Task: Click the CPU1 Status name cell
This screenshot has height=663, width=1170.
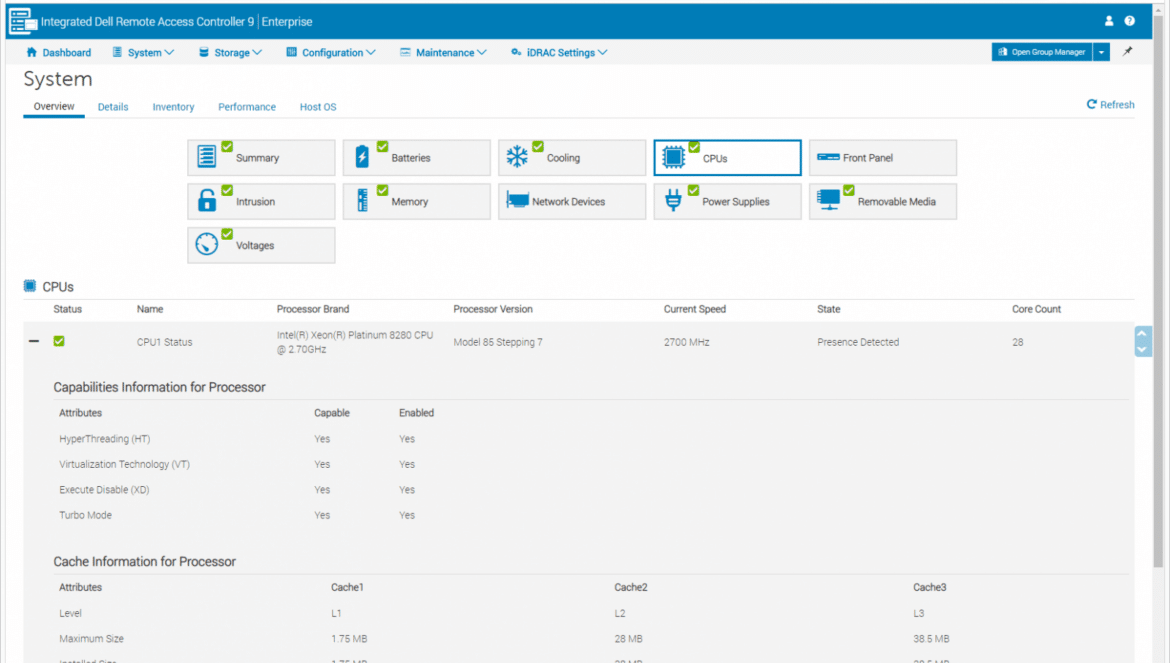Action: (x=164, y=342)
